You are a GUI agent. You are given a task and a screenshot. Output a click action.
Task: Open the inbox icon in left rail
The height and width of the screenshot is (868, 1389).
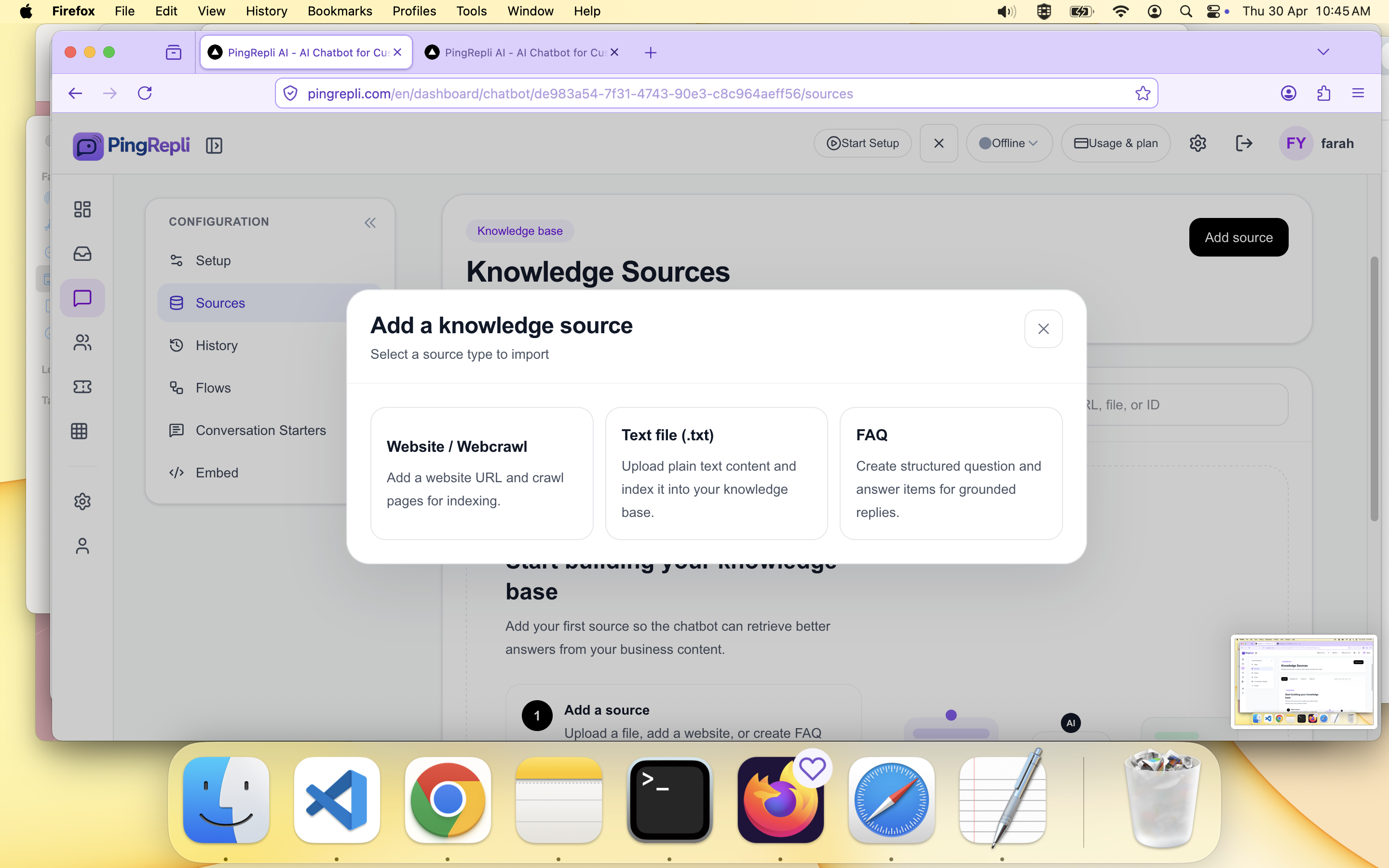(82, 253)
